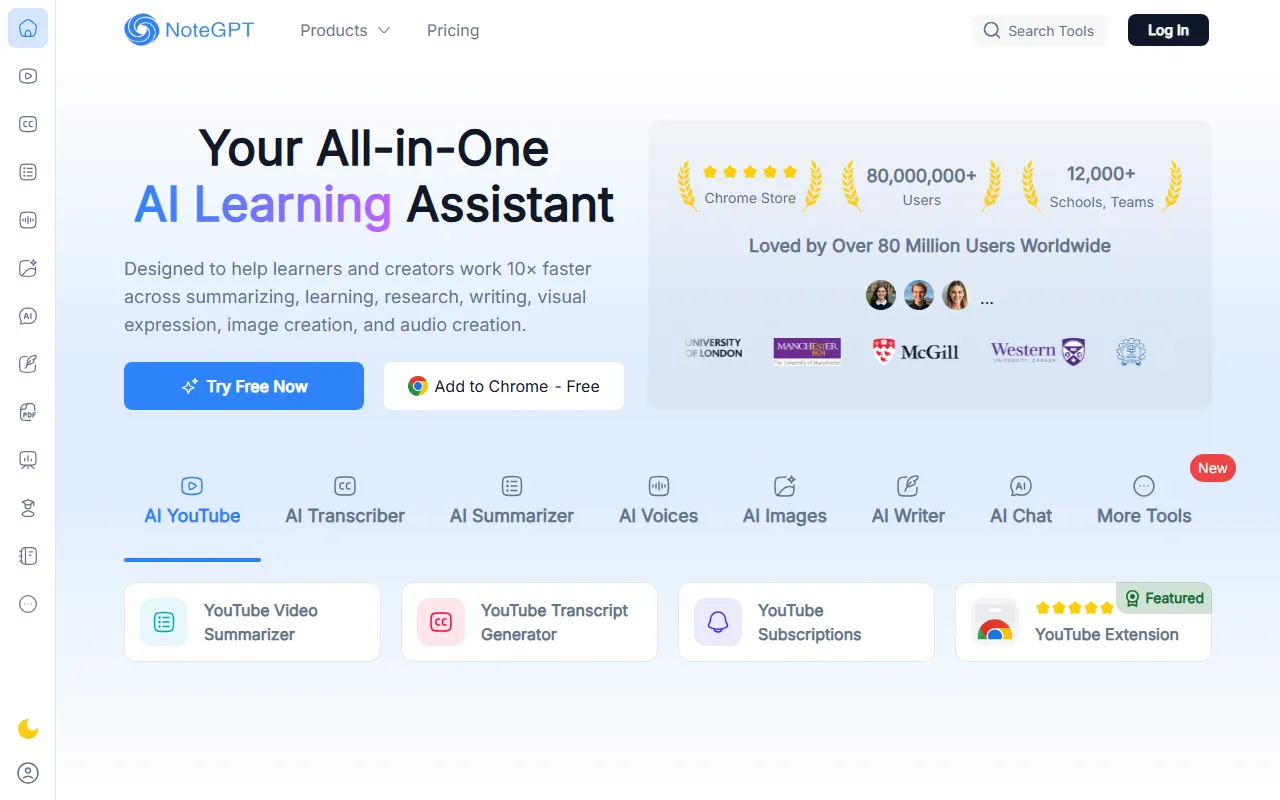Image resolution: width=1280 pixels, height=800 pixels.
Task: Click the PDF tool sidebar icon
Action: pyautogui.click(x=28, y=412)
